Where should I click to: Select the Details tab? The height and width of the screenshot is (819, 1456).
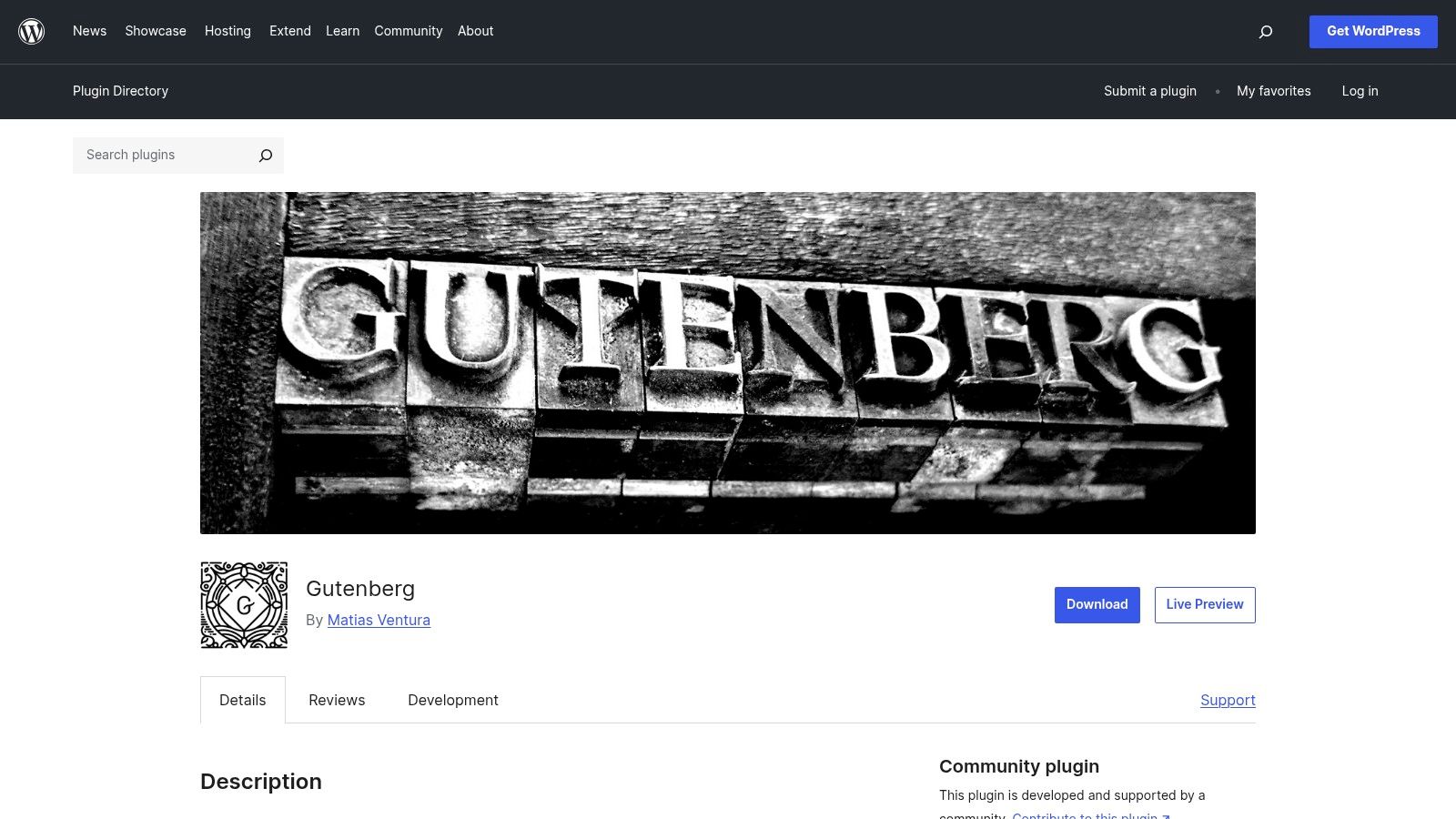pos(242,700)
